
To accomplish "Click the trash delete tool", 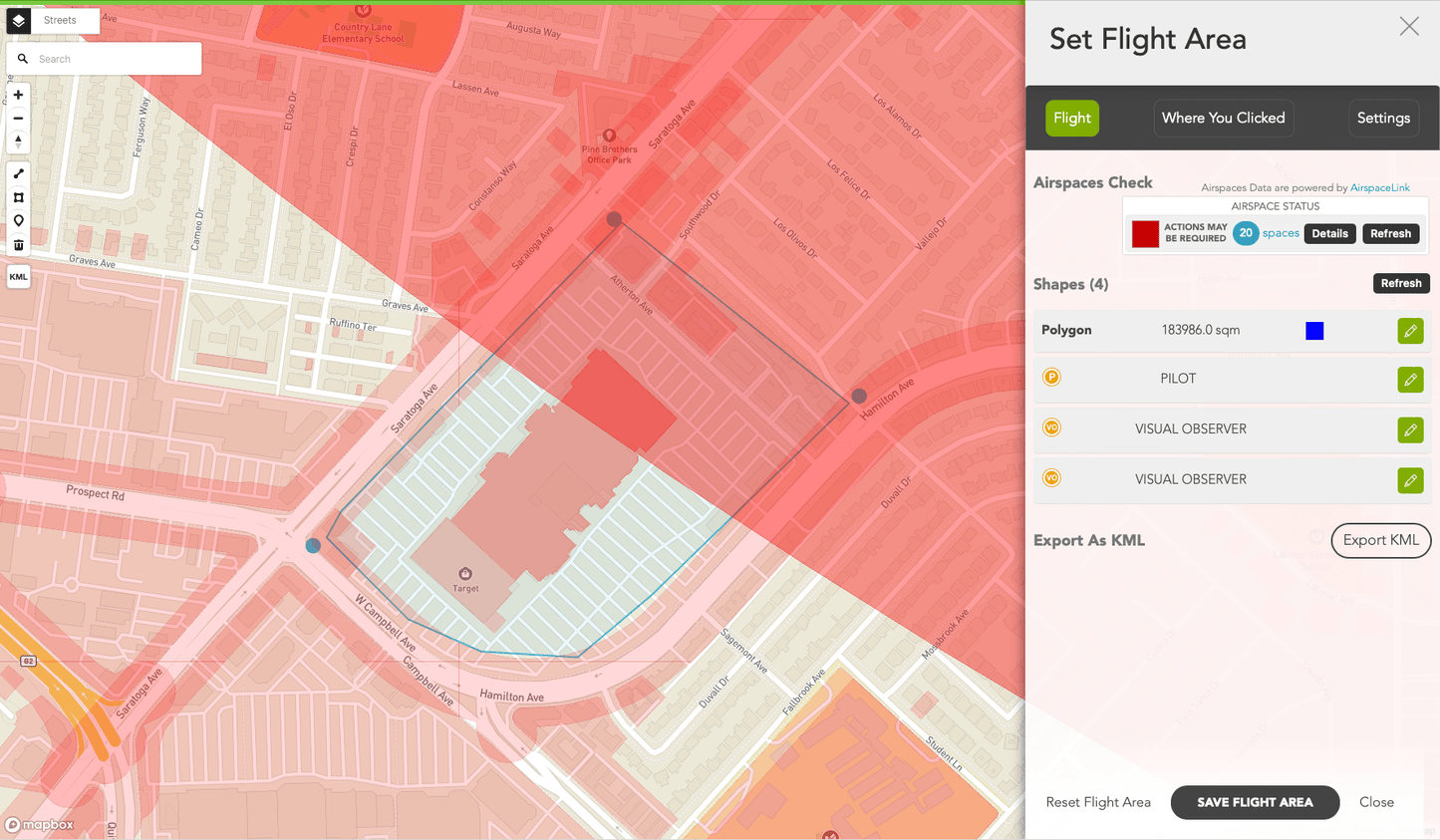I will pyautogui.click(x=18, y=245).
